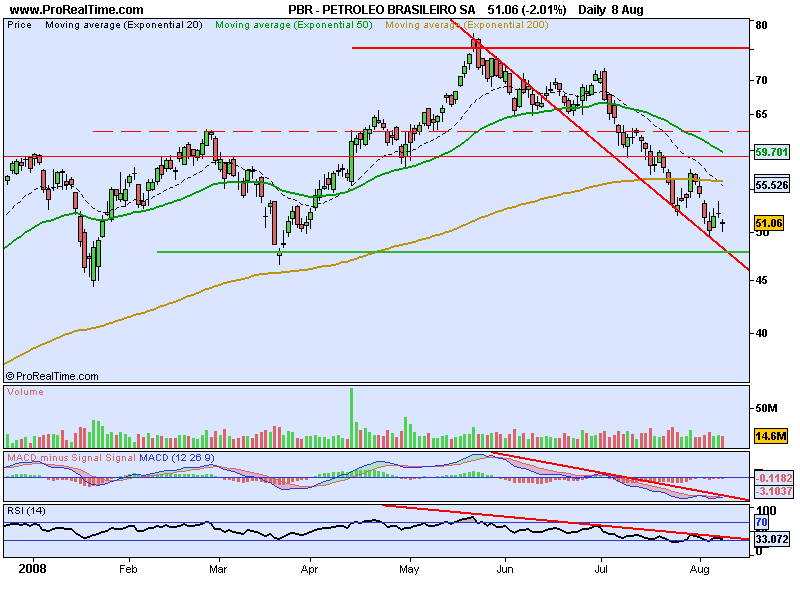Click the 51.06 (-2.01%) quote text
The image size is (800, 600).
(527, 10)
